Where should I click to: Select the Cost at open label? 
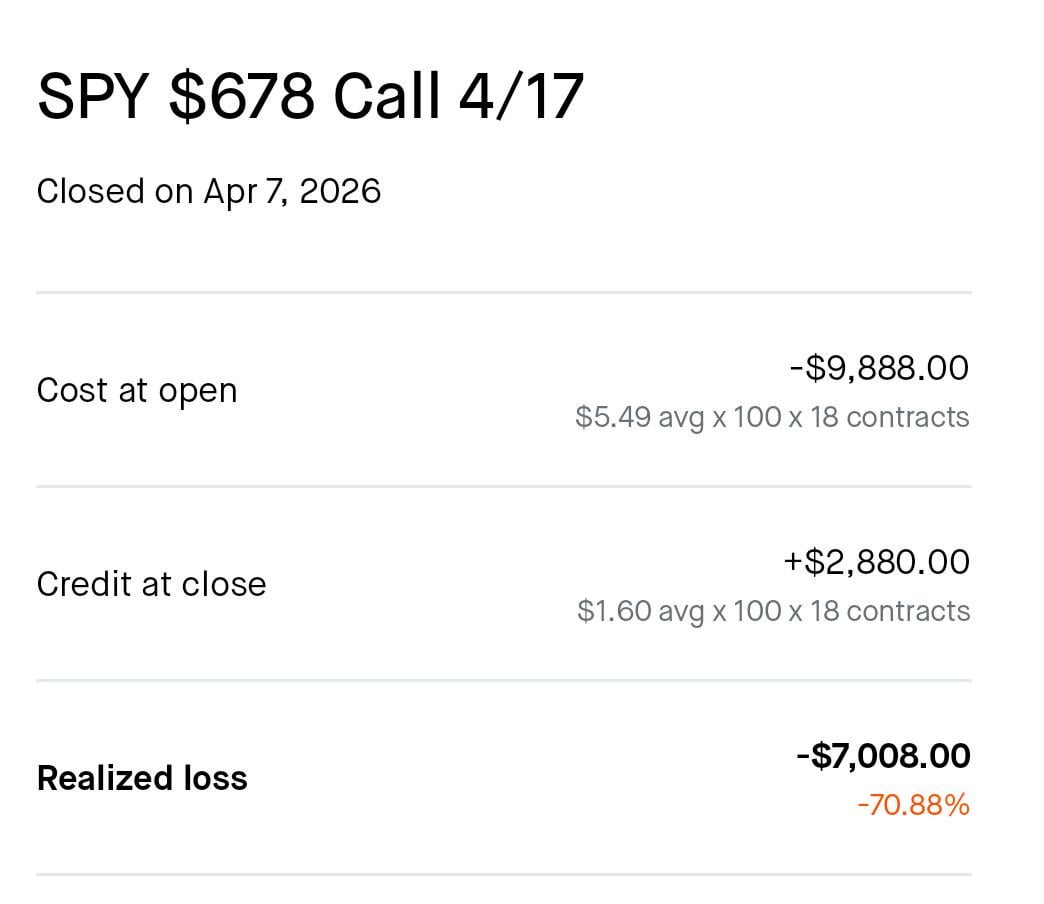(x=137, y=390)
